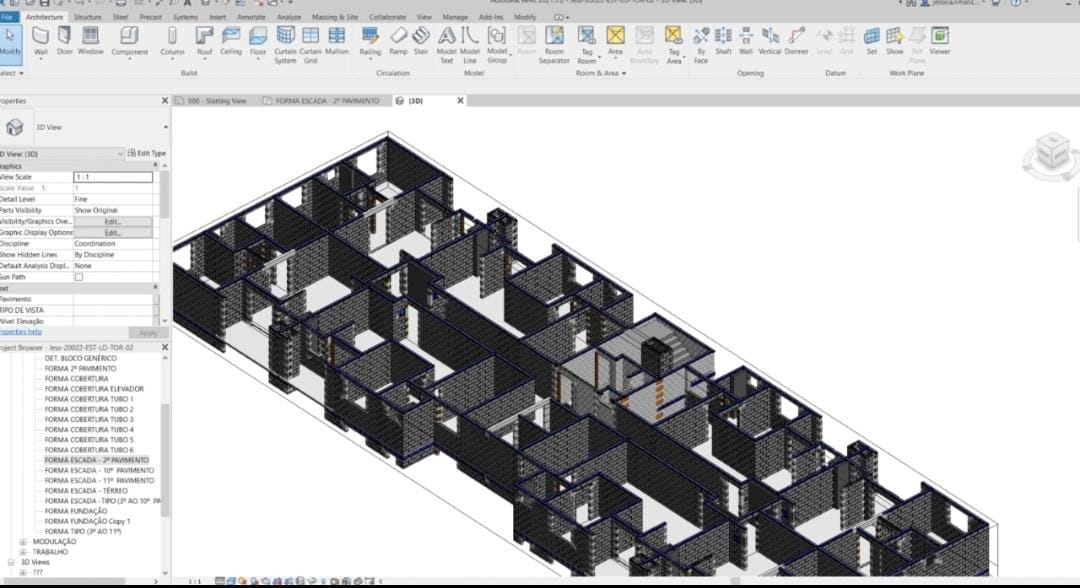
Task: Select FORMA FUNDAÇÃO in Project Browser
Action: point(76,511)
